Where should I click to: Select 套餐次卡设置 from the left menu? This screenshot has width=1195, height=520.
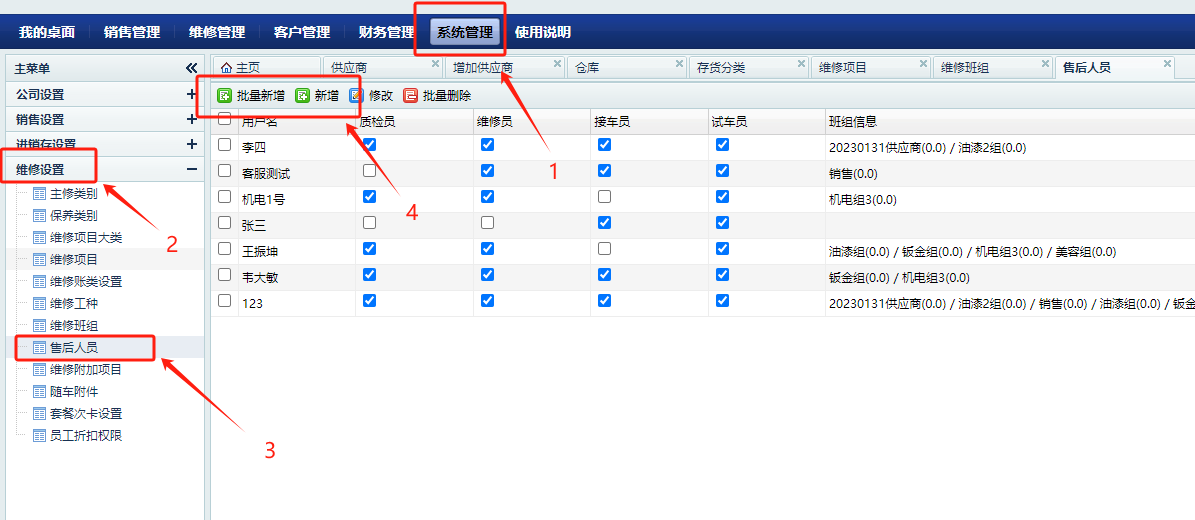click(85, 414)
